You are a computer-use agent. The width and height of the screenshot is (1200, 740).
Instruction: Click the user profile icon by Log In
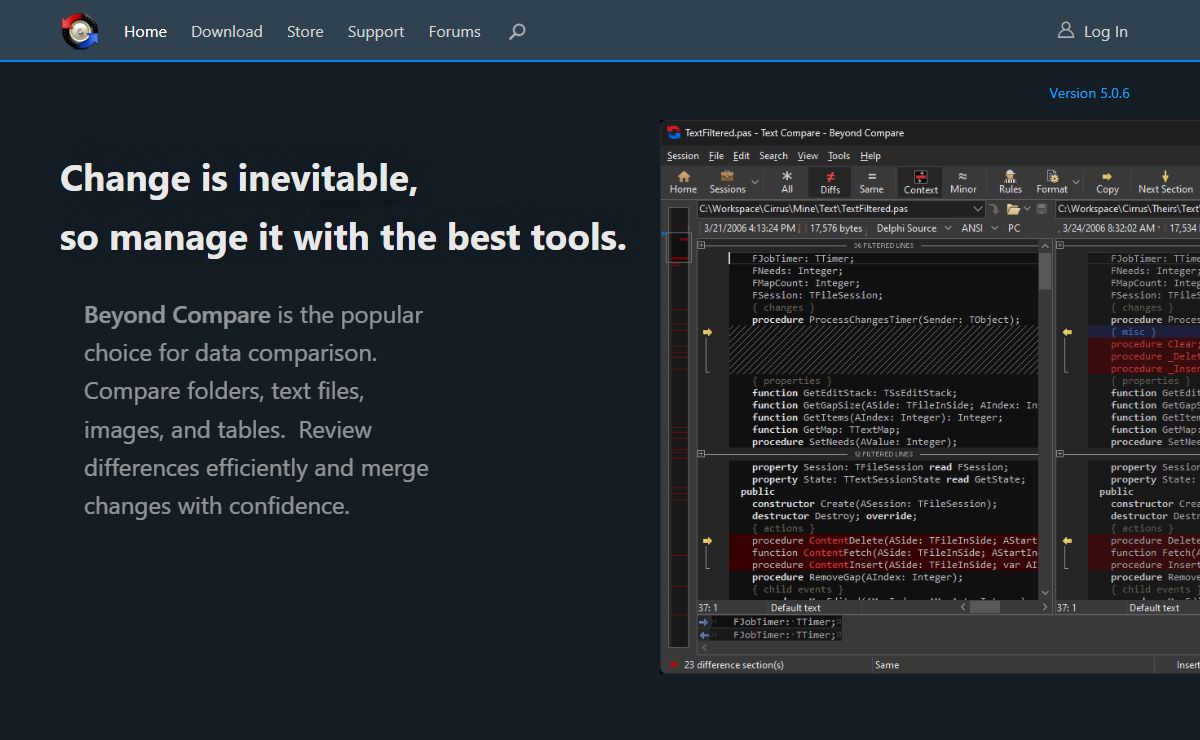pyautogui.click(x=1066, y=31)
